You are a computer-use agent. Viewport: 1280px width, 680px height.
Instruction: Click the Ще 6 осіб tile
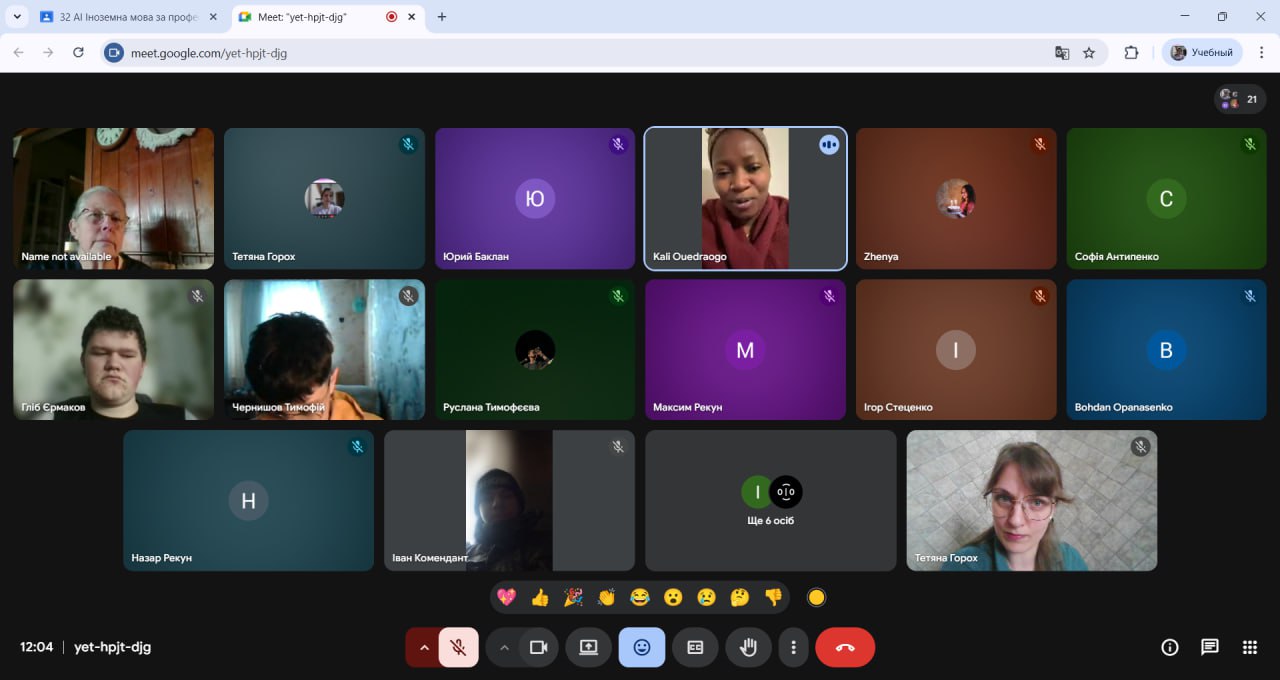pyautogui.click(x=770, y=500)
